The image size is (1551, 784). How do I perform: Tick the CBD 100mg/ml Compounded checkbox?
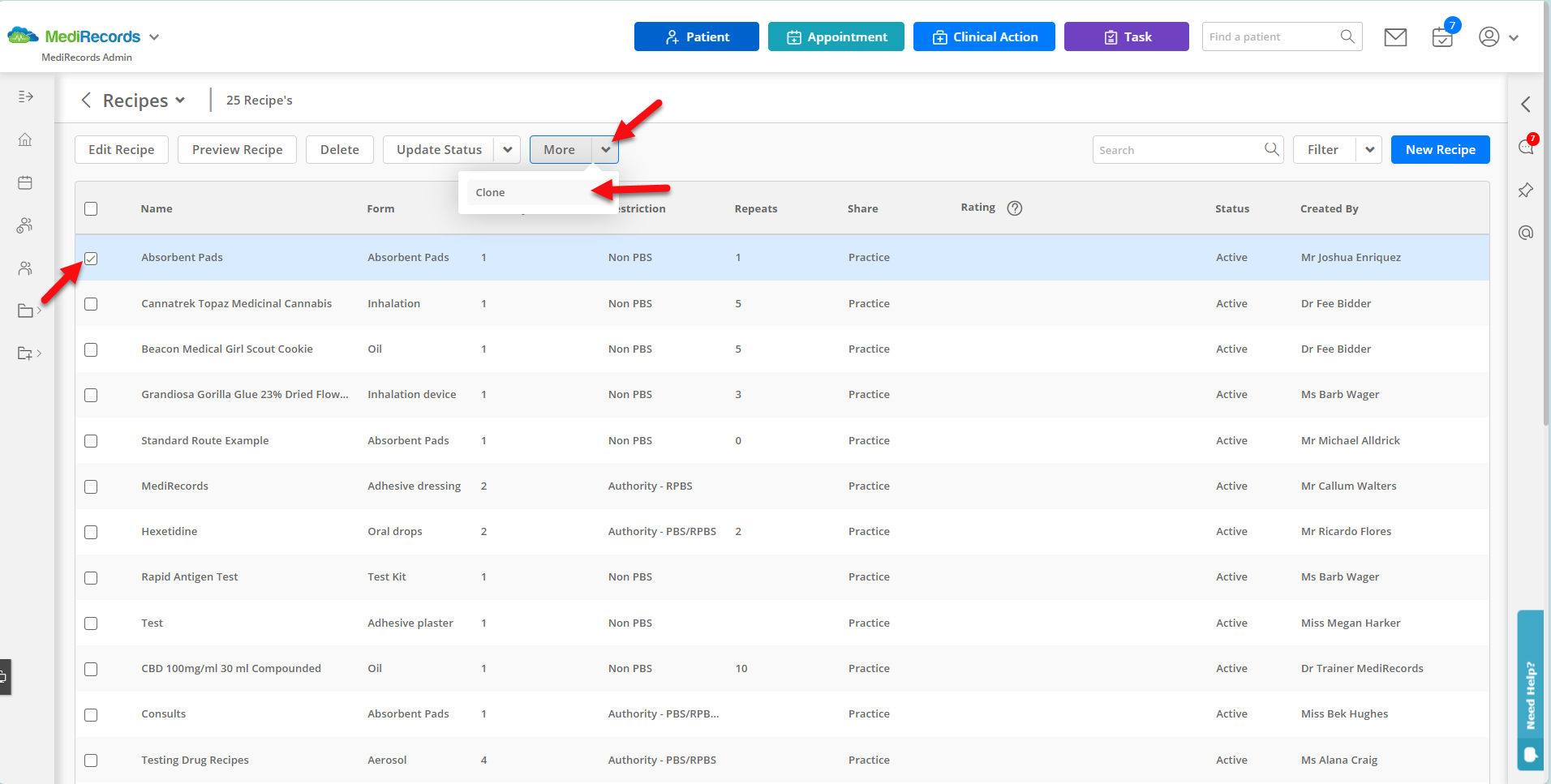[91, 669]
